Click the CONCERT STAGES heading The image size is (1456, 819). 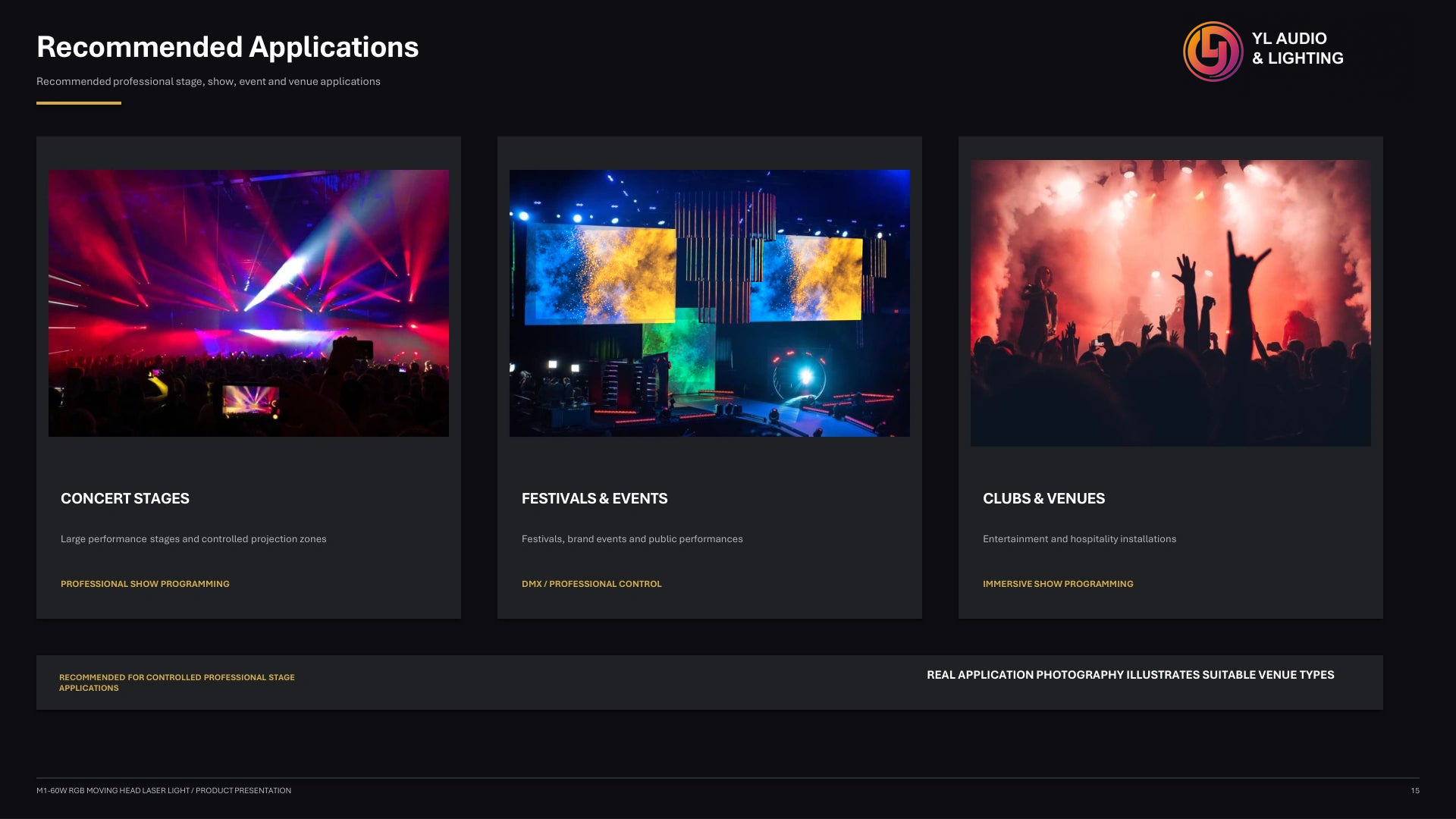click(125, 498)
